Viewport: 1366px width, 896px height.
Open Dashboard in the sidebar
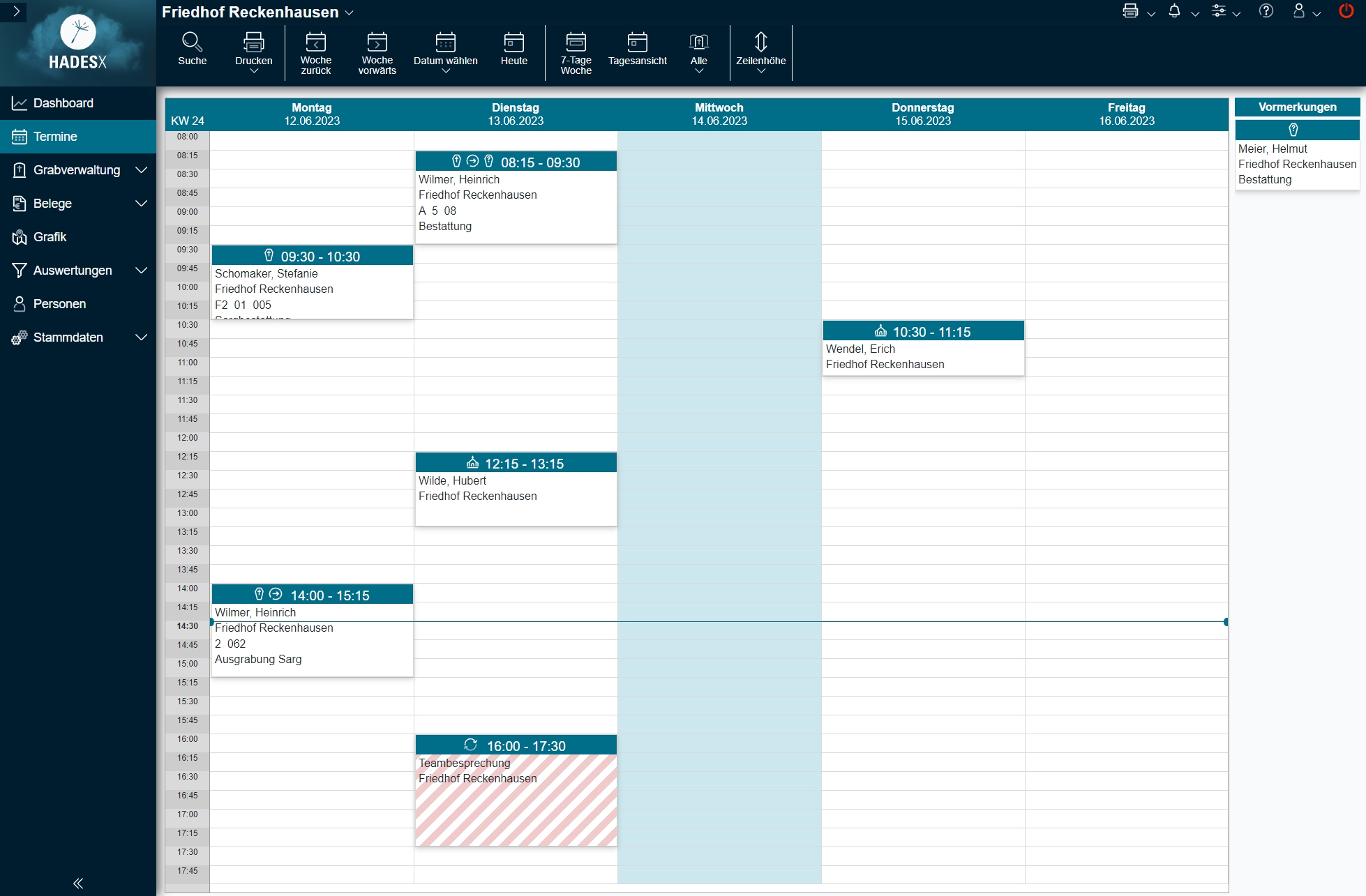63,103
